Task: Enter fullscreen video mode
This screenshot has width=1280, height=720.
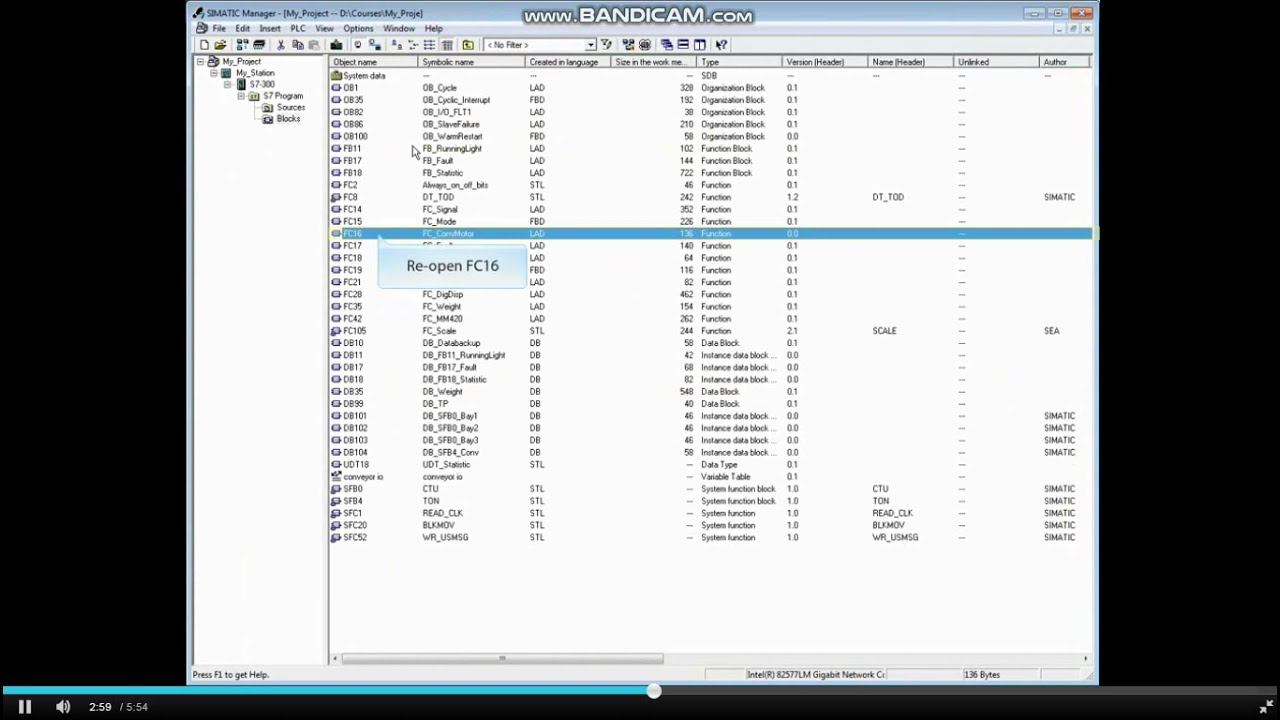Action: point(1265,707)
